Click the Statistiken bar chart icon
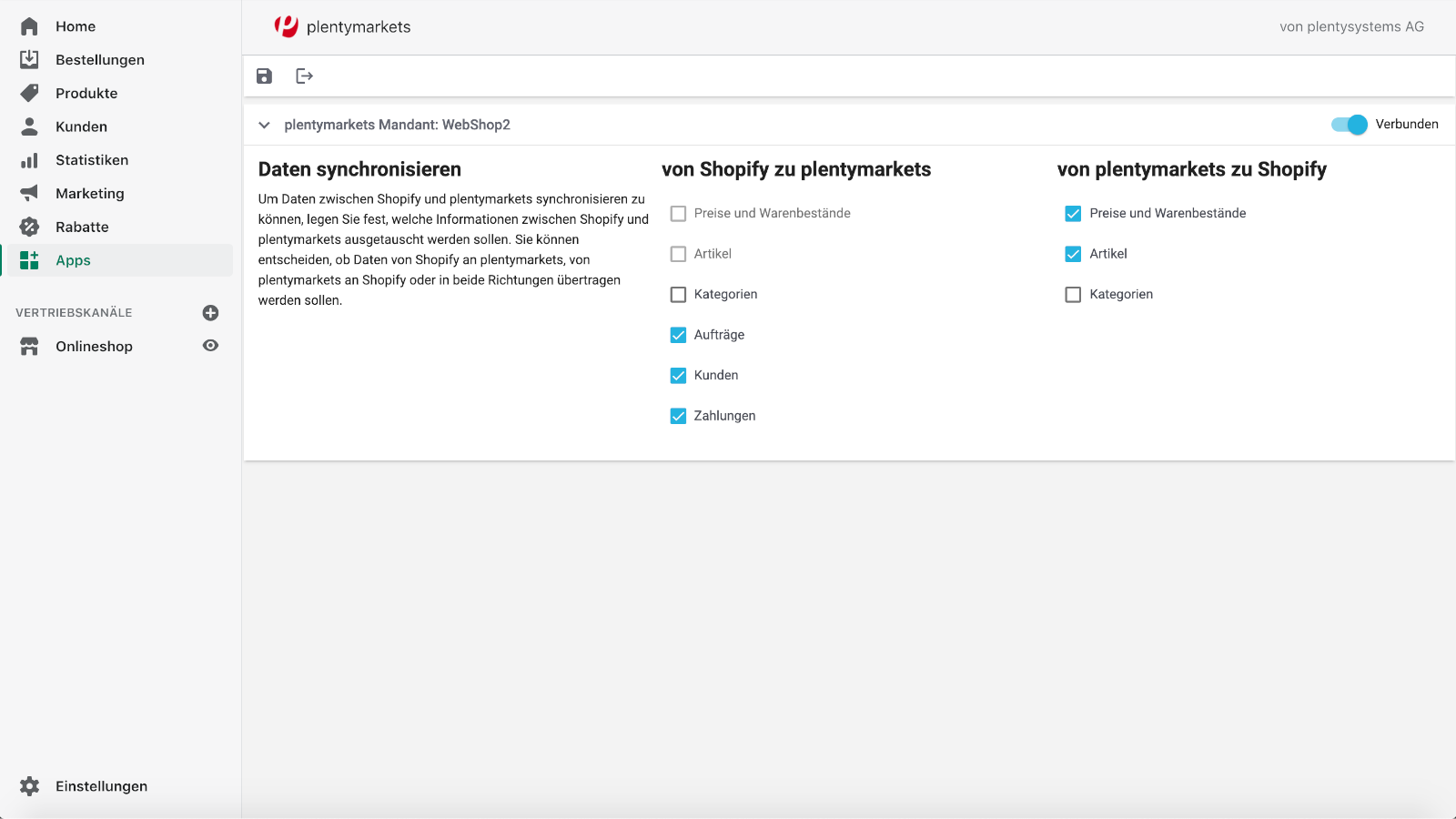Screen dimensions: 1456x819 point(29,160)
